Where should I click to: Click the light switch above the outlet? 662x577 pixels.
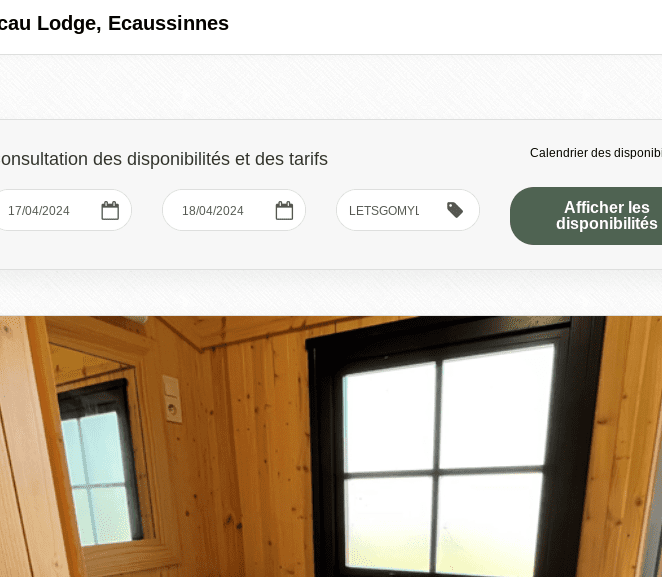(x=171, y=387)
